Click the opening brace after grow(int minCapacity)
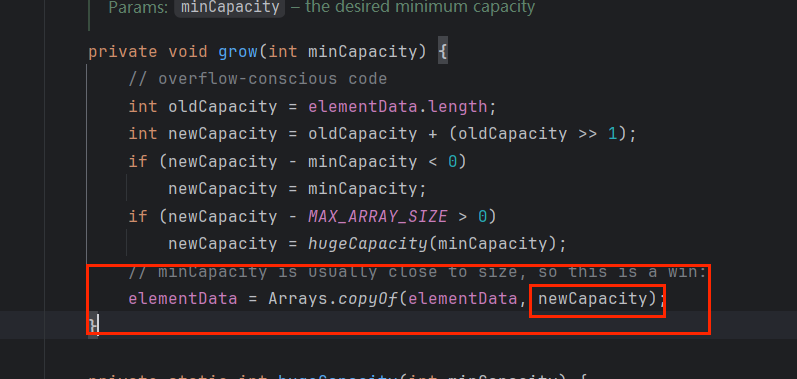 [443, 52]
